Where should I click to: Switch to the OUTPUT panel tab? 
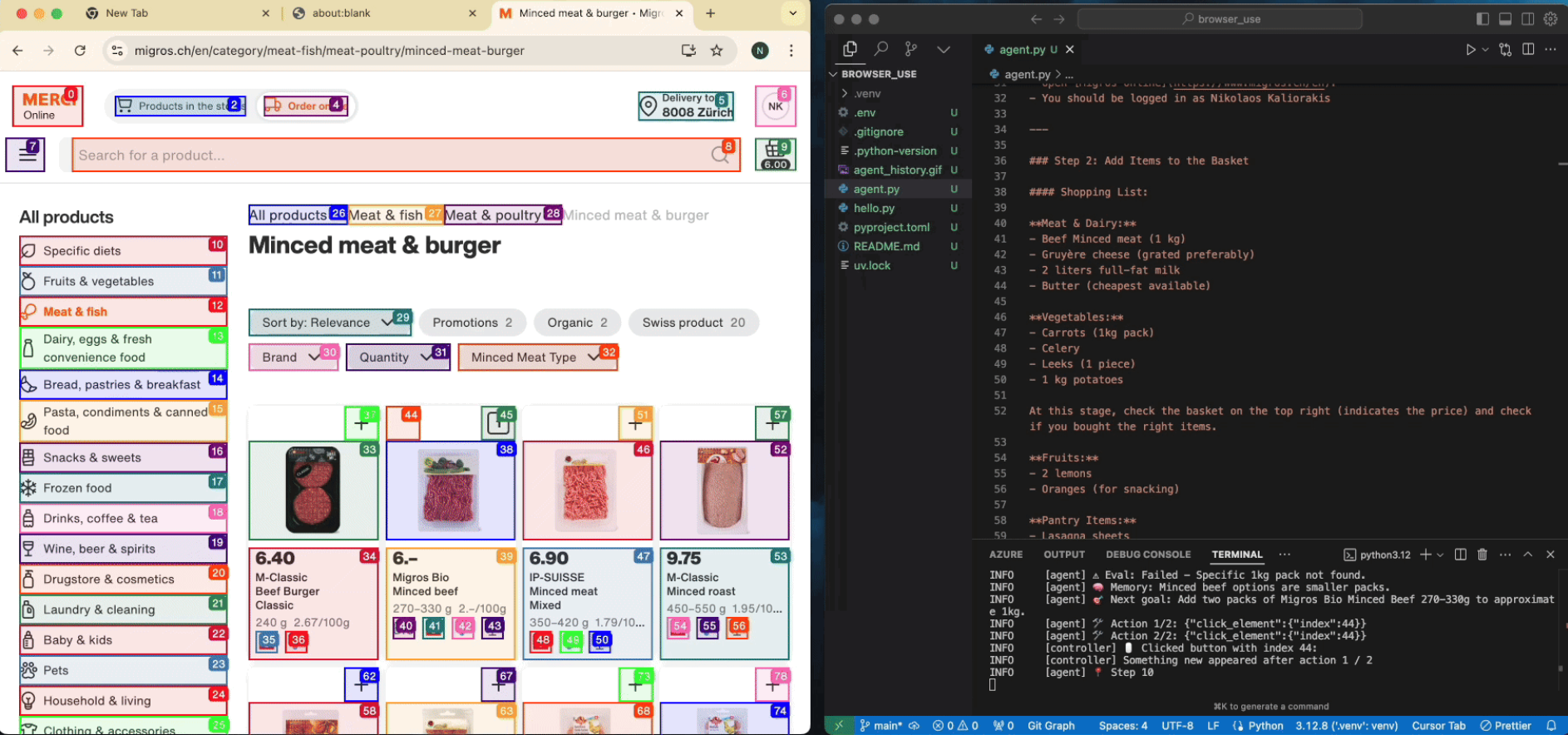[x=1064, y=555]
